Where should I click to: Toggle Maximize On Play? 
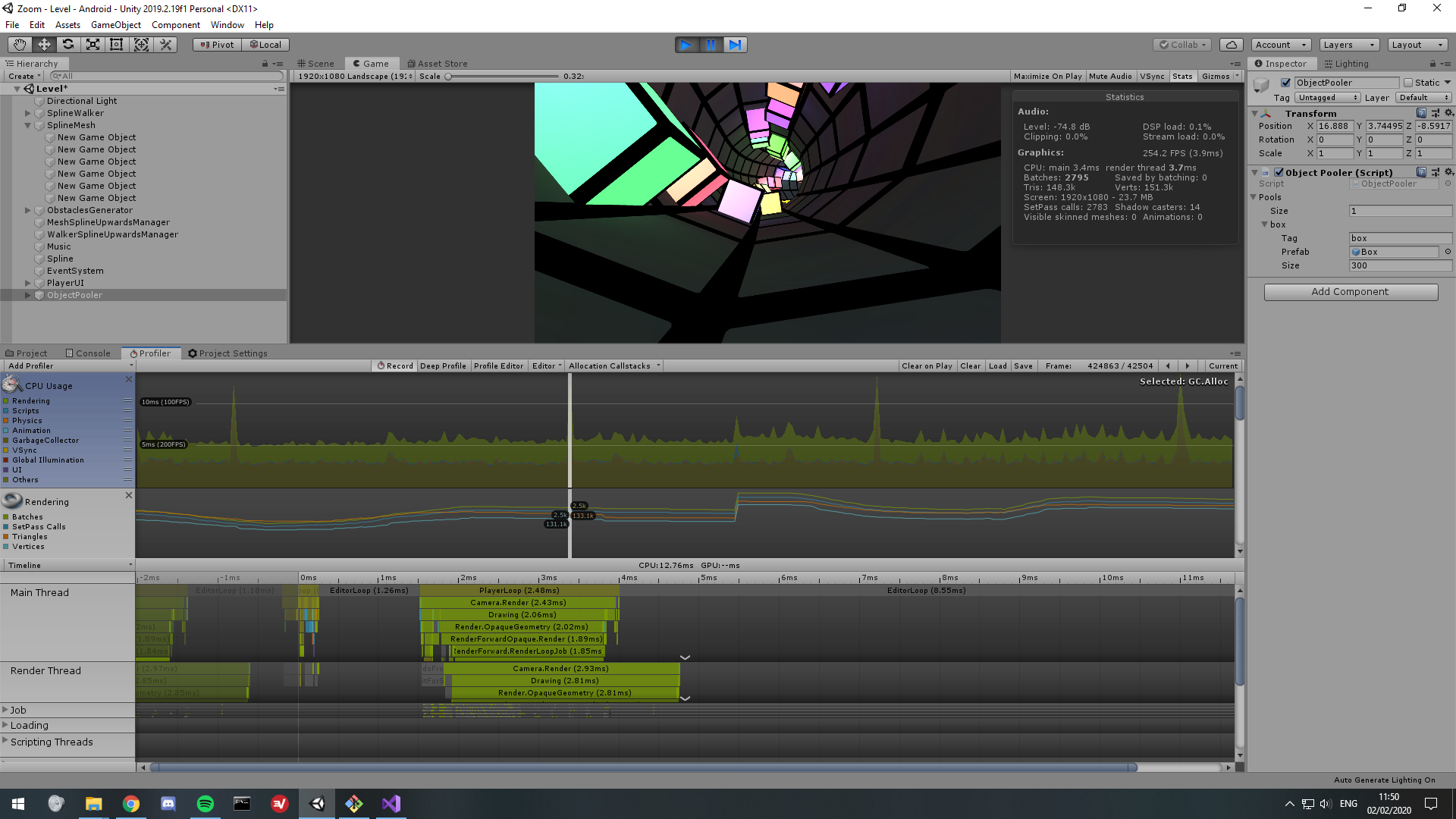(1047, 76)
